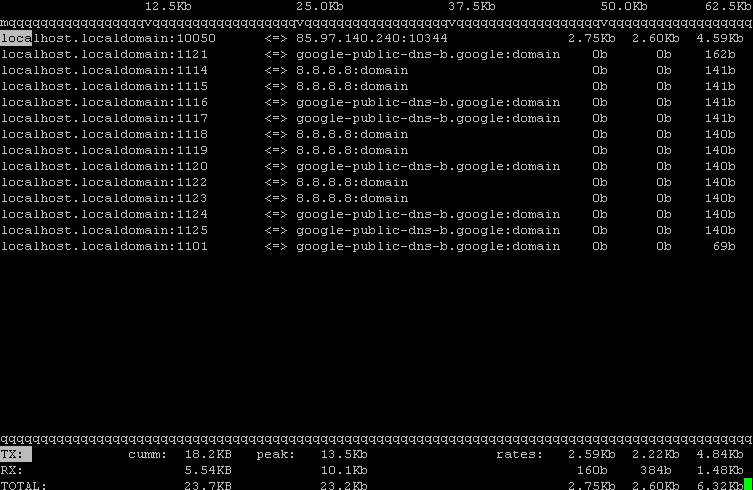
Task: Select localhost.localdomain:10050 source entry
Action: (x=108, y=38)
